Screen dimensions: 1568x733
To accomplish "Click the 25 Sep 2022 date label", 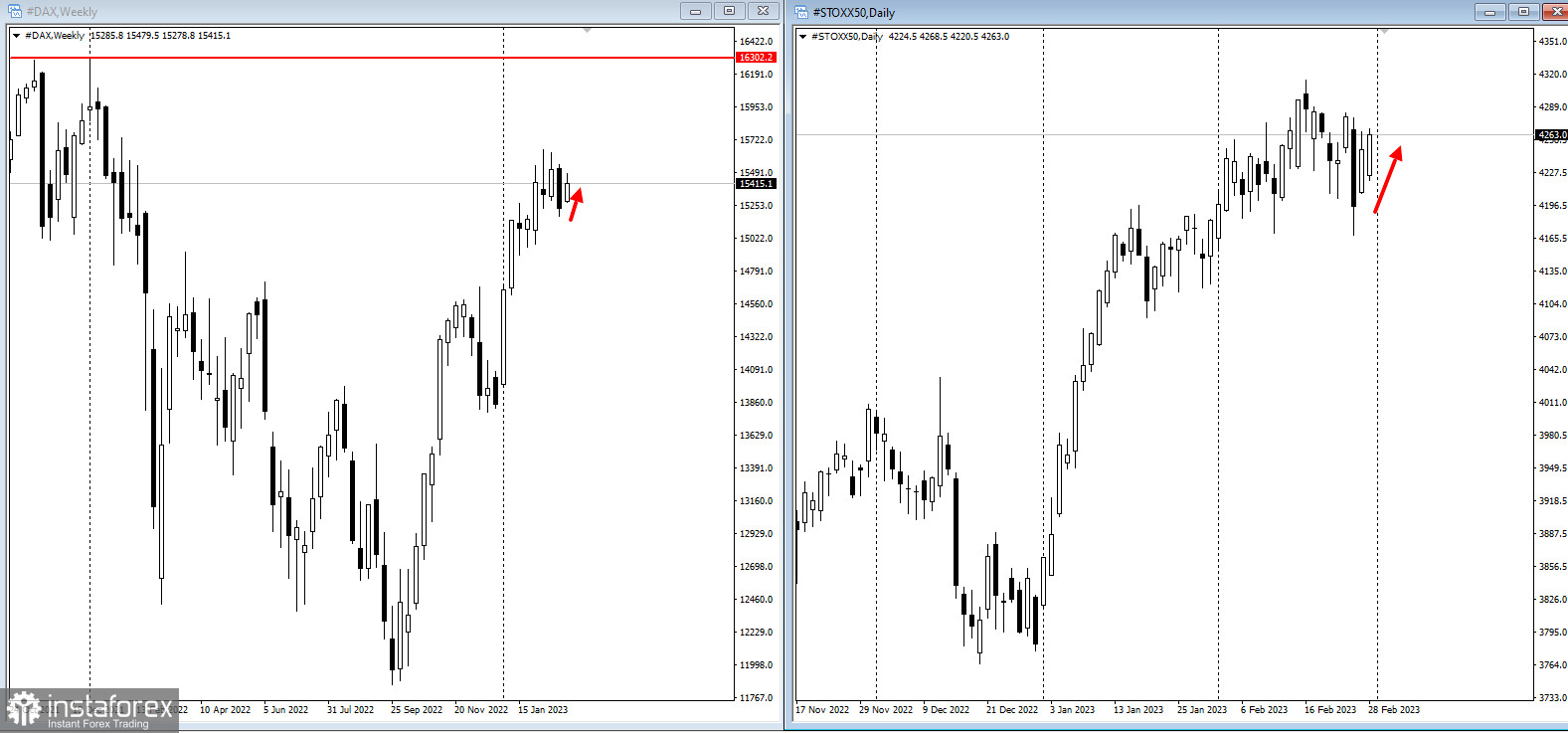I will click(x=416, y=710).
